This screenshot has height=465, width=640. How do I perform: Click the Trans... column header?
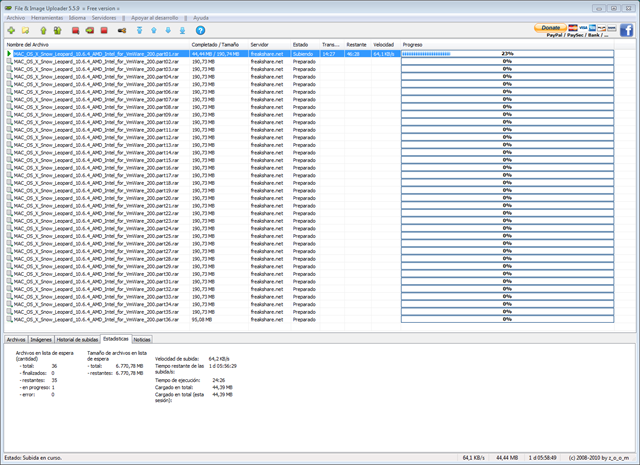point(332,45)
